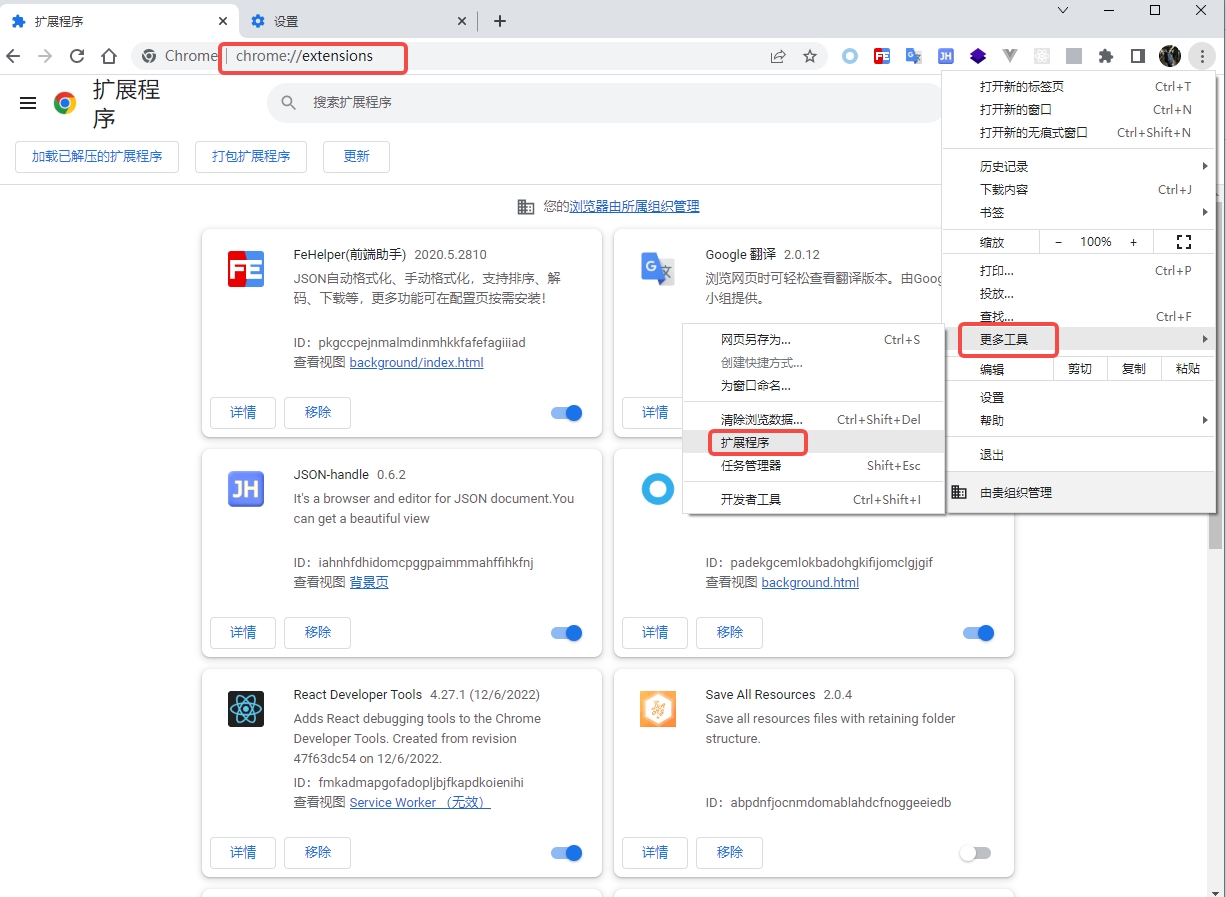Open the extensions puzzle piece menu
The height and width of the screenshot is (897, 1226).
pyautogui.click(x=1106, y=56)
